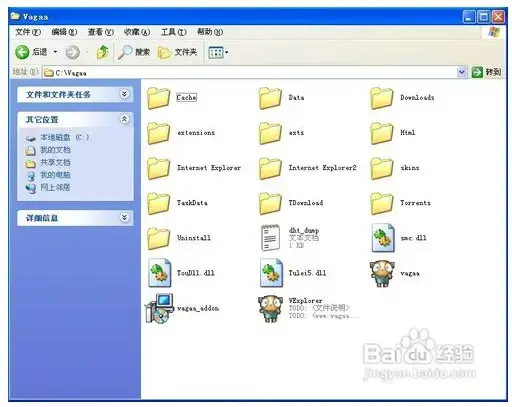Open the Back button history dropdown arrow
Image resolution: width=512 pixels, height=407 pixels.
tap(55, 52)
